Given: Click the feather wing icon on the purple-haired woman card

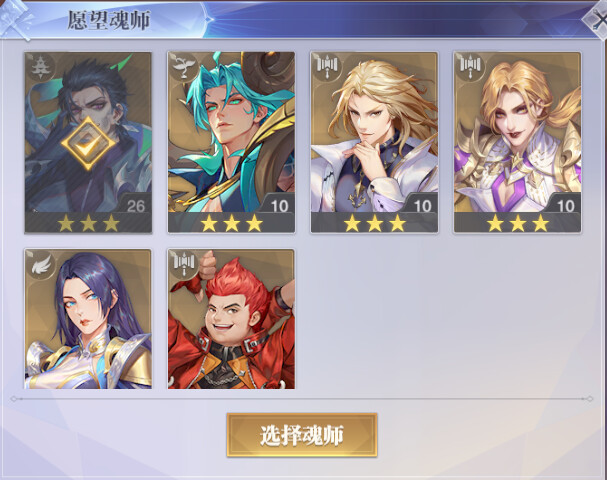Looking at the screenshot, I should (41, 264).
